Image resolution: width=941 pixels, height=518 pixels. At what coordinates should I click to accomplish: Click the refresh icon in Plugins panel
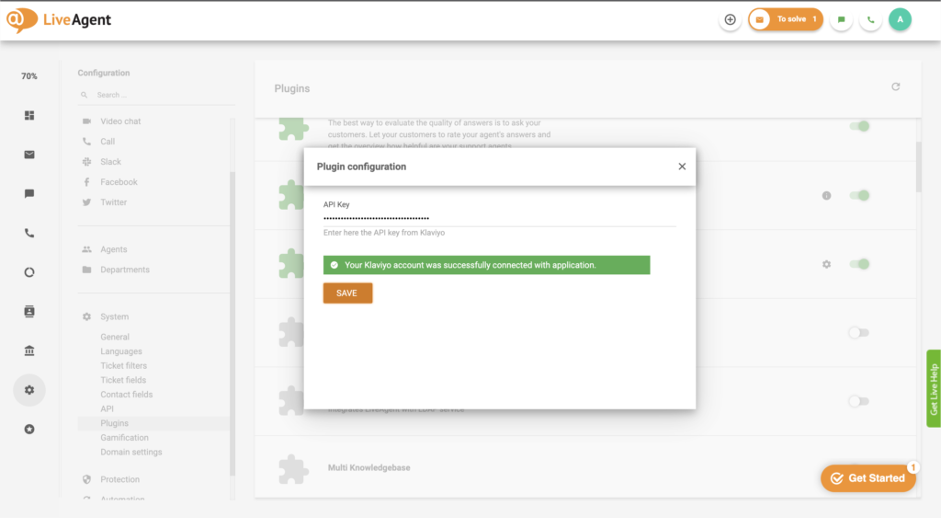tap(895, 87)
